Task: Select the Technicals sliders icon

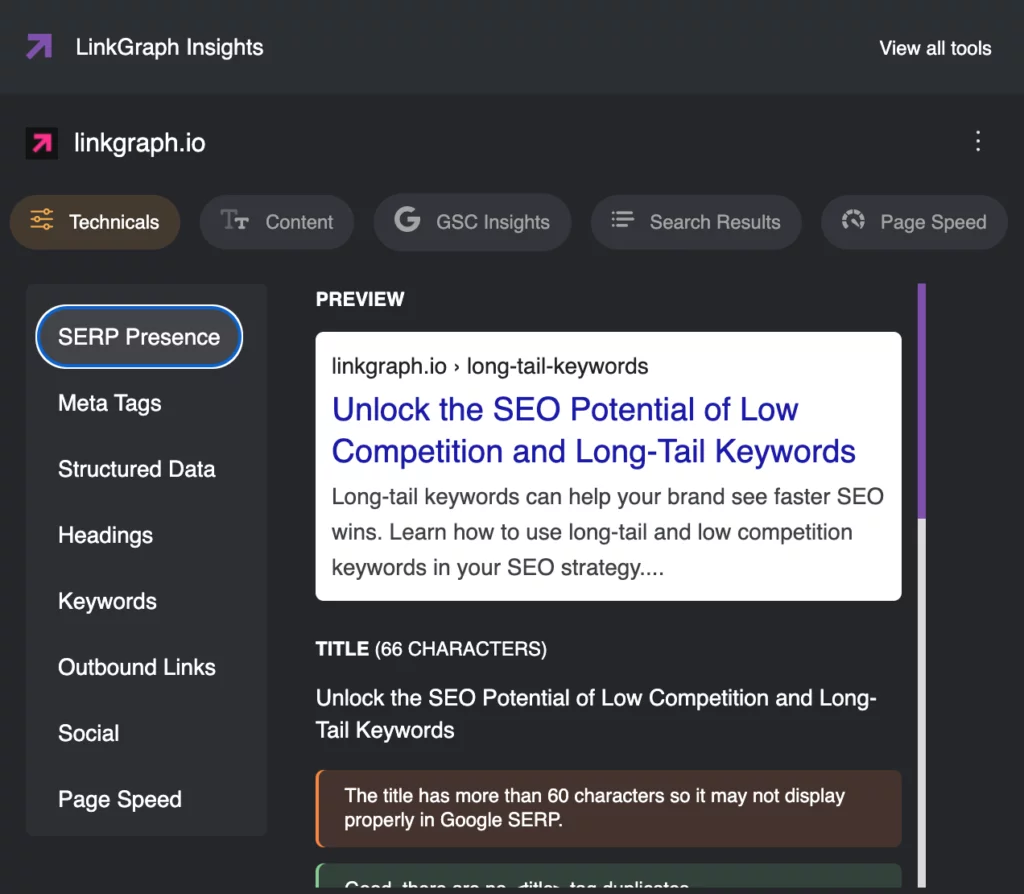Action: click(41, 222)
